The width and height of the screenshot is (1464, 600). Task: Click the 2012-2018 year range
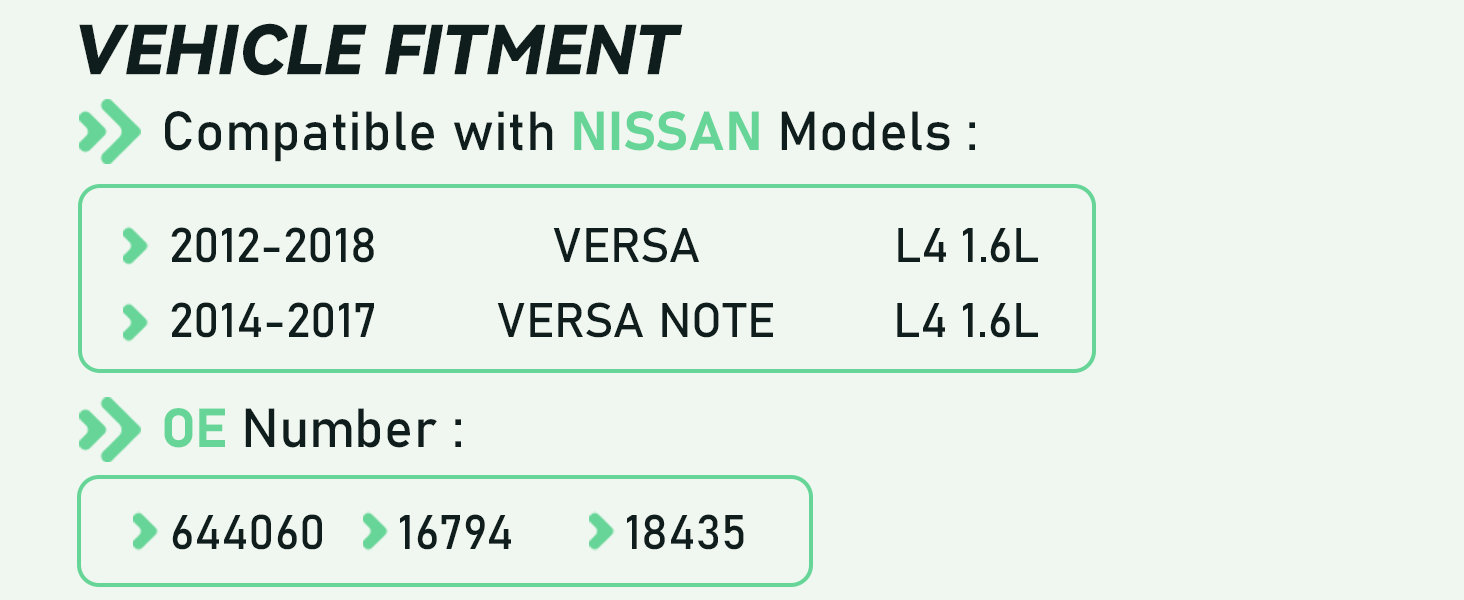273,246
